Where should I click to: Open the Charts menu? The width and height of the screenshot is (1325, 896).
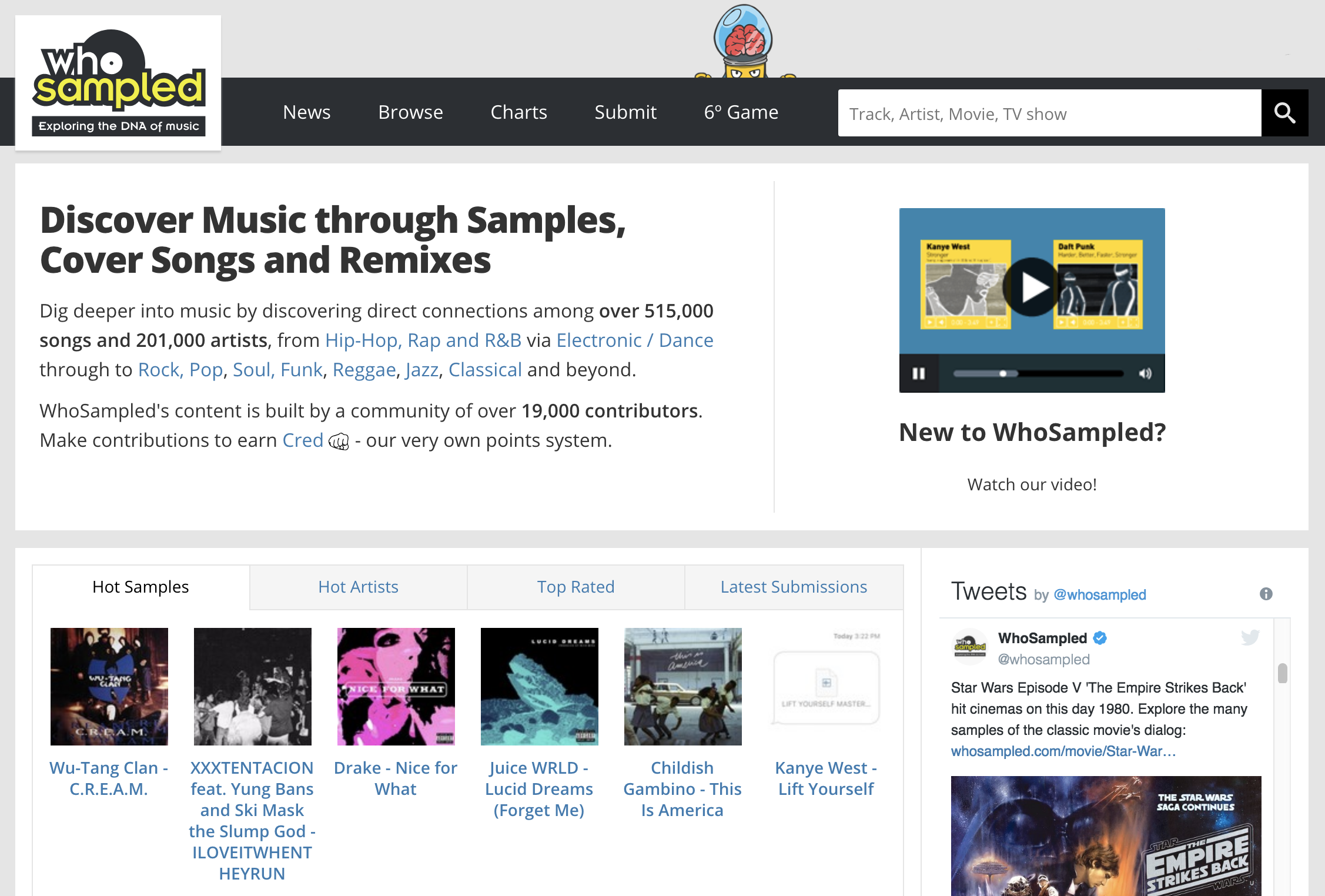tap(518, 112)
